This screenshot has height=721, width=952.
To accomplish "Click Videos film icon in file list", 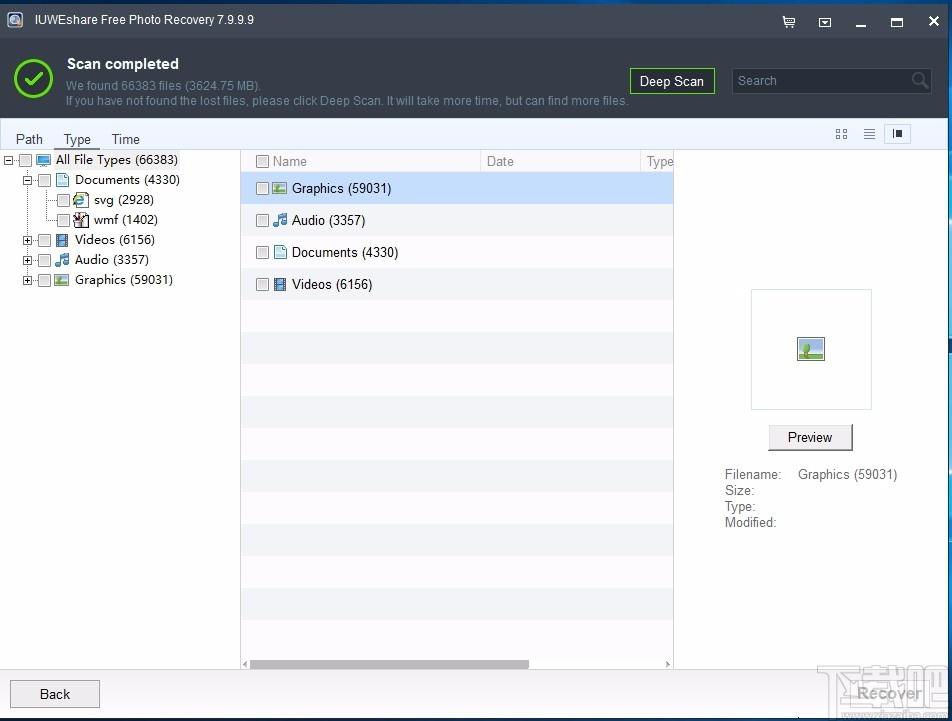I will [280, 284].
